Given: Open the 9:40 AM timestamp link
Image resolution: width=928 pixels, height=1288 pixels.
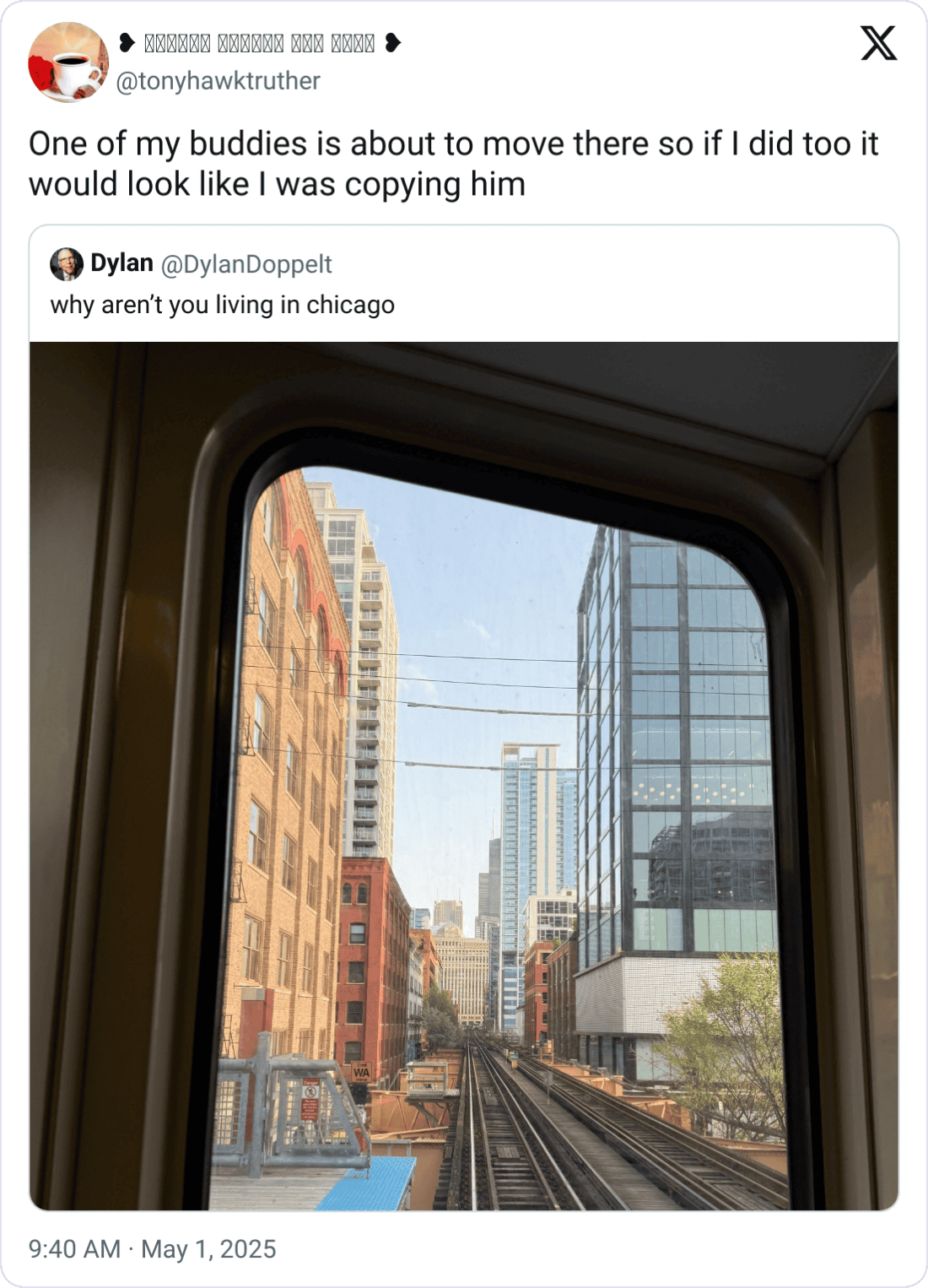Looking at the screenshot, I should click(x=74, y=1249).
